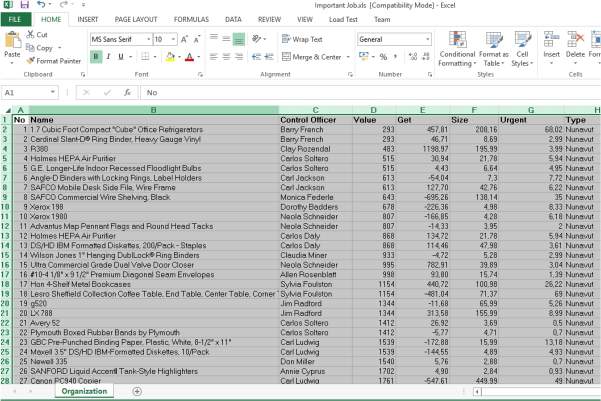
Task: Increase the cell indent
Action: (x=269, y=57)
